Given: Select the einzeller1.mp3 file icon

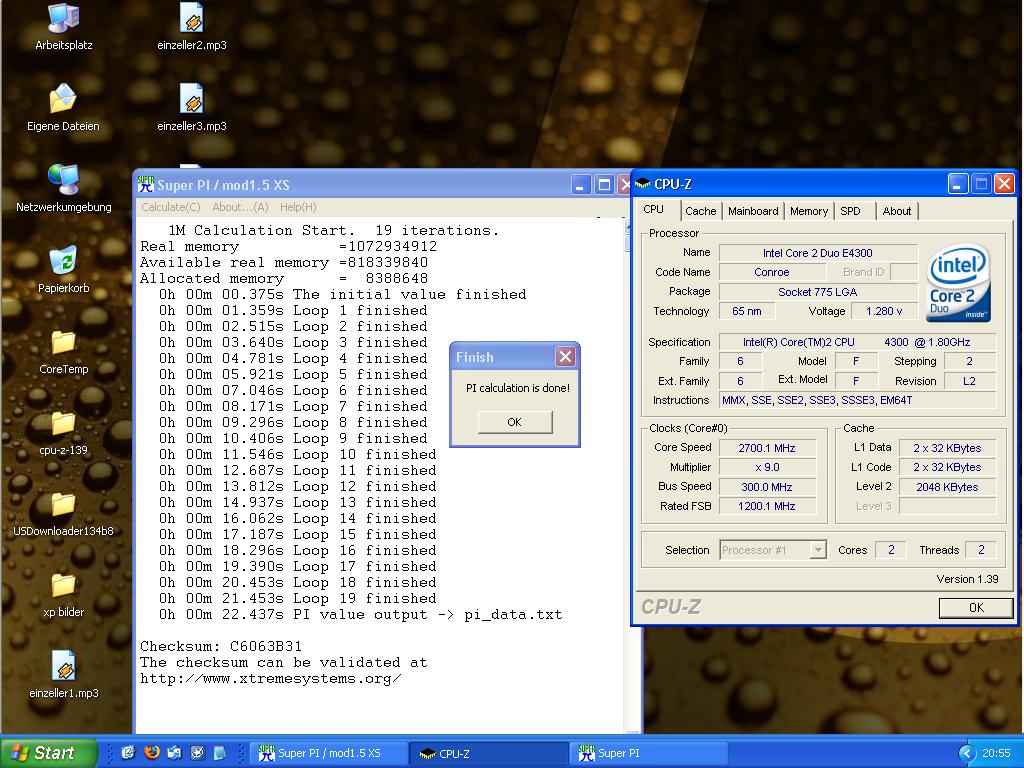Looking at the screenshot, I should click(x=63, y=667).
